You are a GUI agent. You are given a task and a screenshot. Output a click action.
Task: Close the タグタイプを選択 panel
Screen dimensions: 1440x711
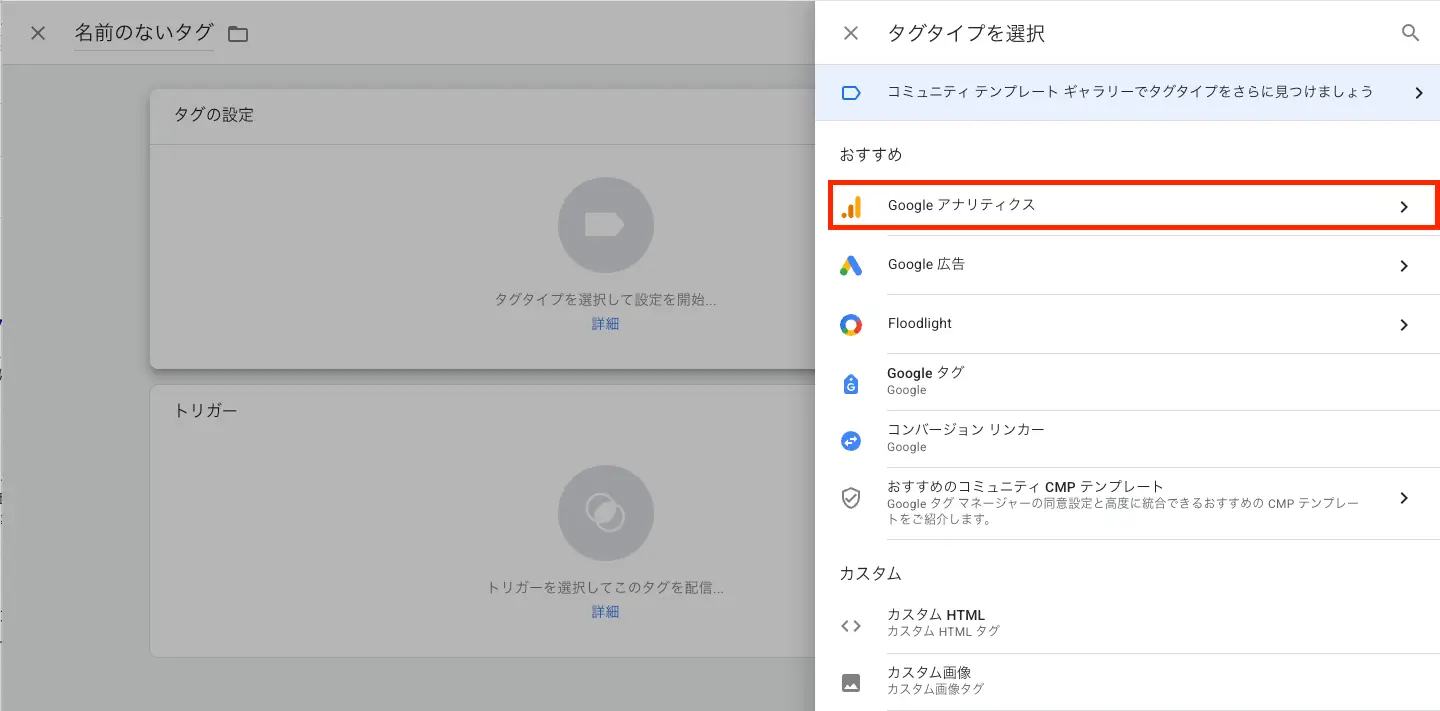tap(851, 33)
